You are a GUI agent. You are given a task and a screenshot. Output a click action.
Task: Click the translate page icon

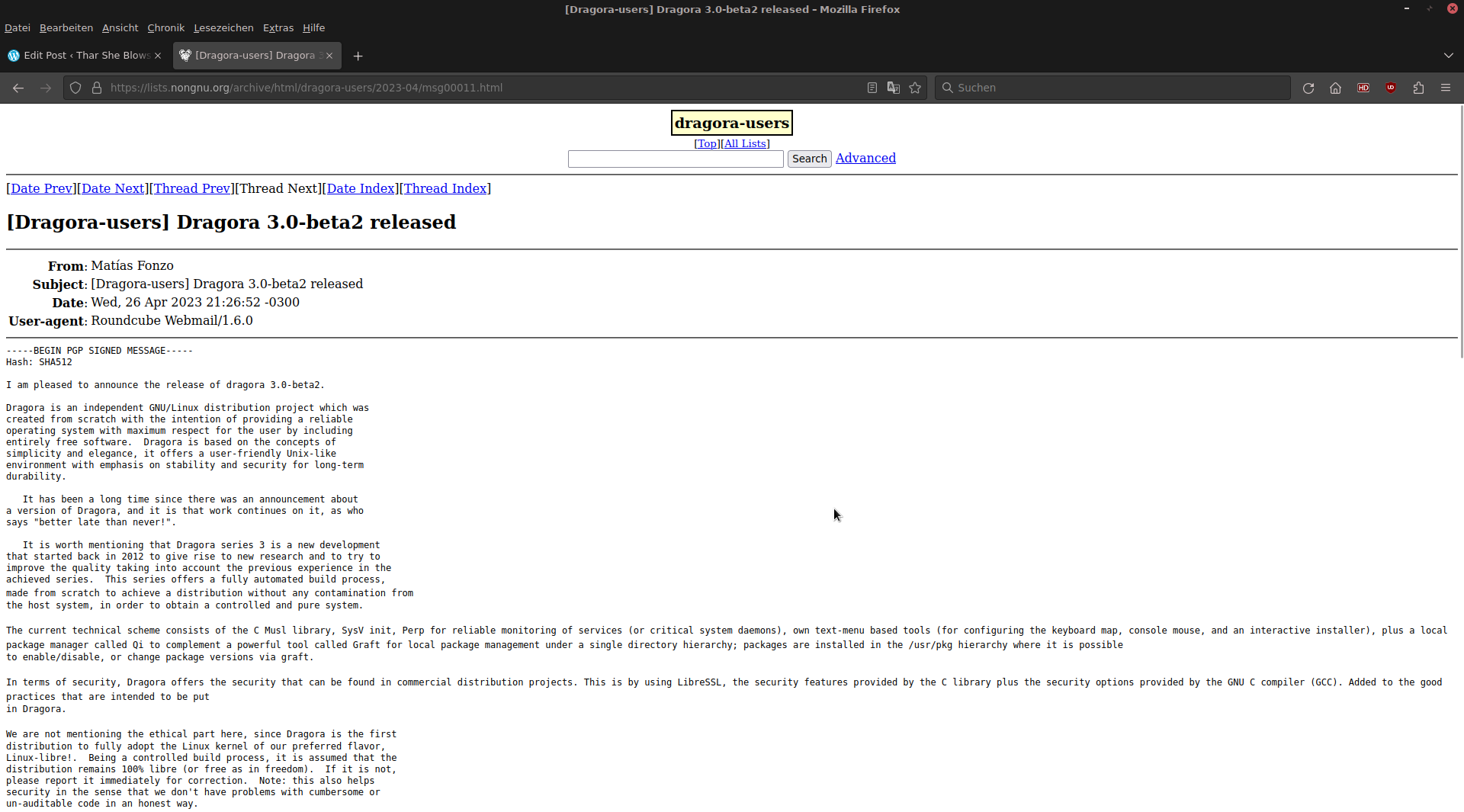click(894, 88)
